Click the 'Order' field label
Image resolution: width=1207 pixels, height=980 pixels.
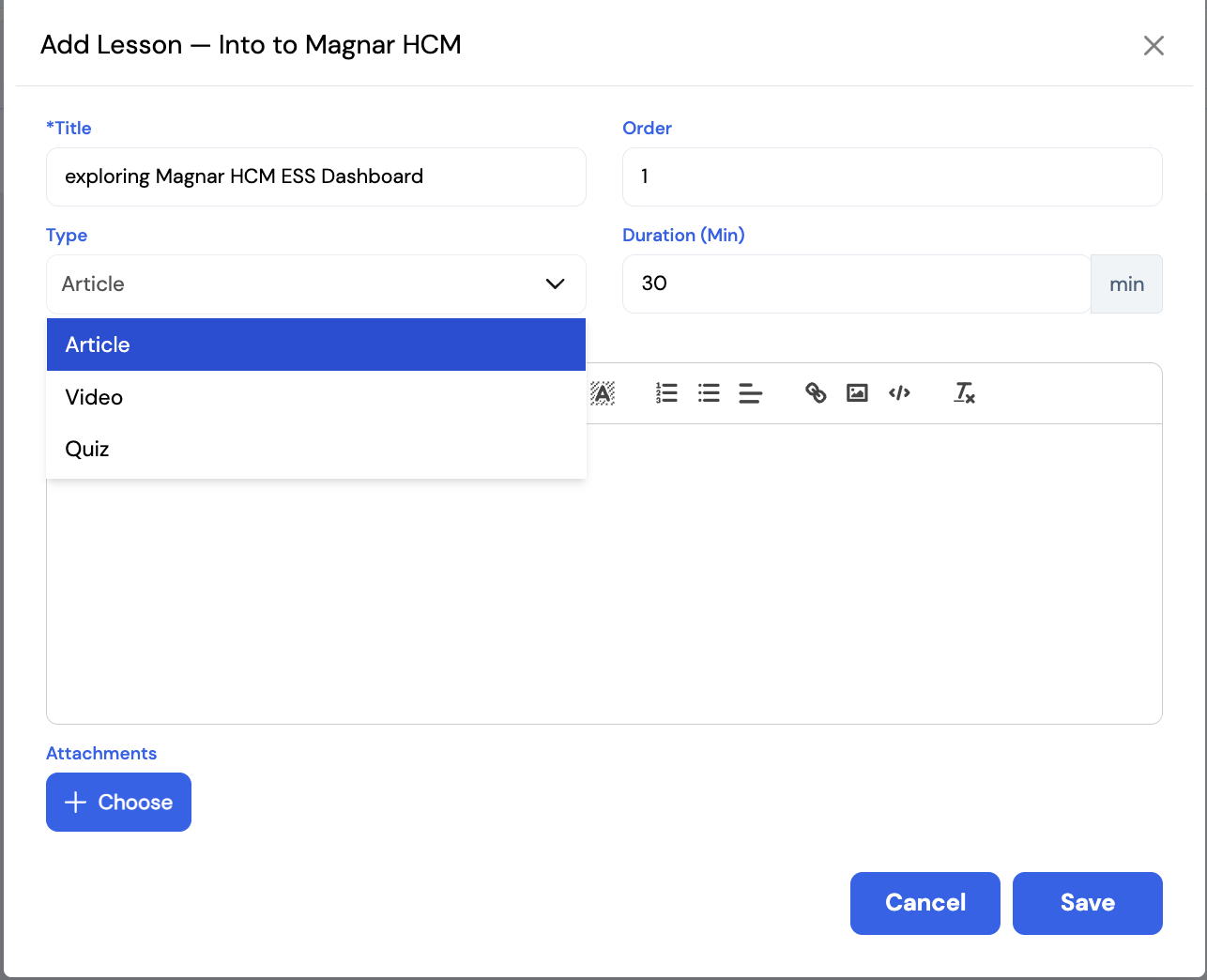click(647, 128)
